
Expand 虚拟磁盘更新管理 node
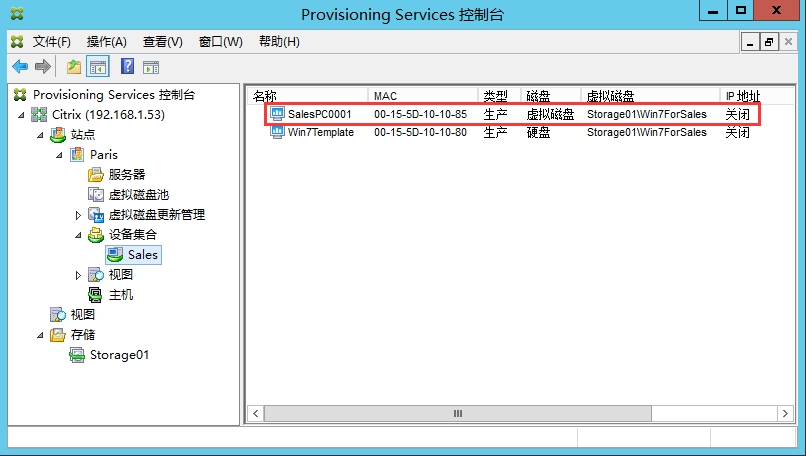pyautogui.click(x=78, y=215)
